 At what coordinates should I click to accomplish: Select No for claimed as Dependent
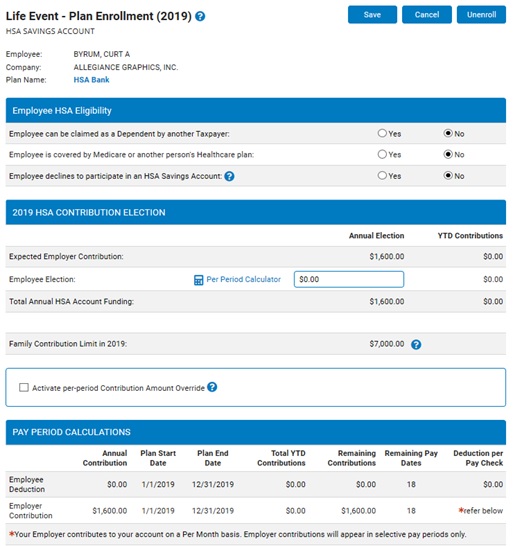pyautogui.click(x=448, y=133)
